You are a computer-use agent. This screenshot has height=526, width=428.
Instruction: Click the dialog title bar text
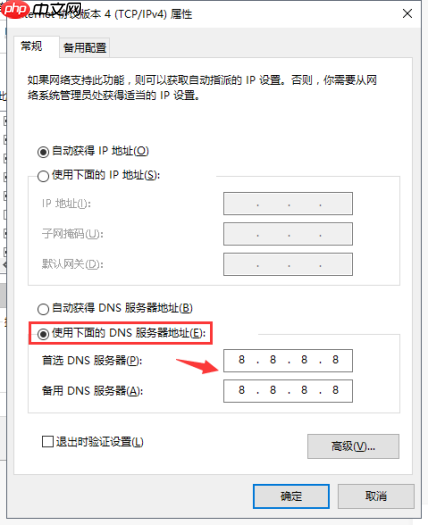(108, 14)
